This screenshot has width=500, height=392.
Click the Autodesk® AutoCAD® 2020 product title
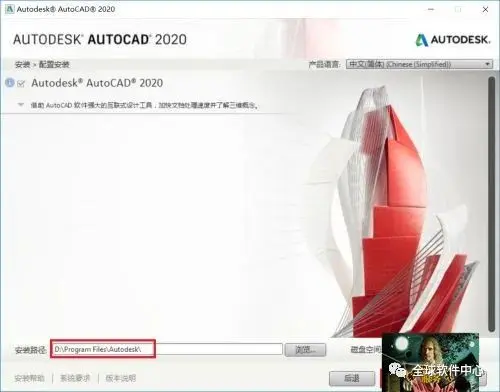[x=97, y=83]
